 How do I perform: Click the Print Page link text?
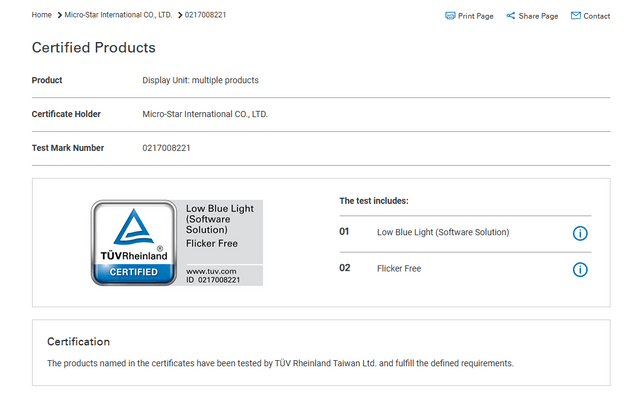pyautogui.click(x=476, y=16)
